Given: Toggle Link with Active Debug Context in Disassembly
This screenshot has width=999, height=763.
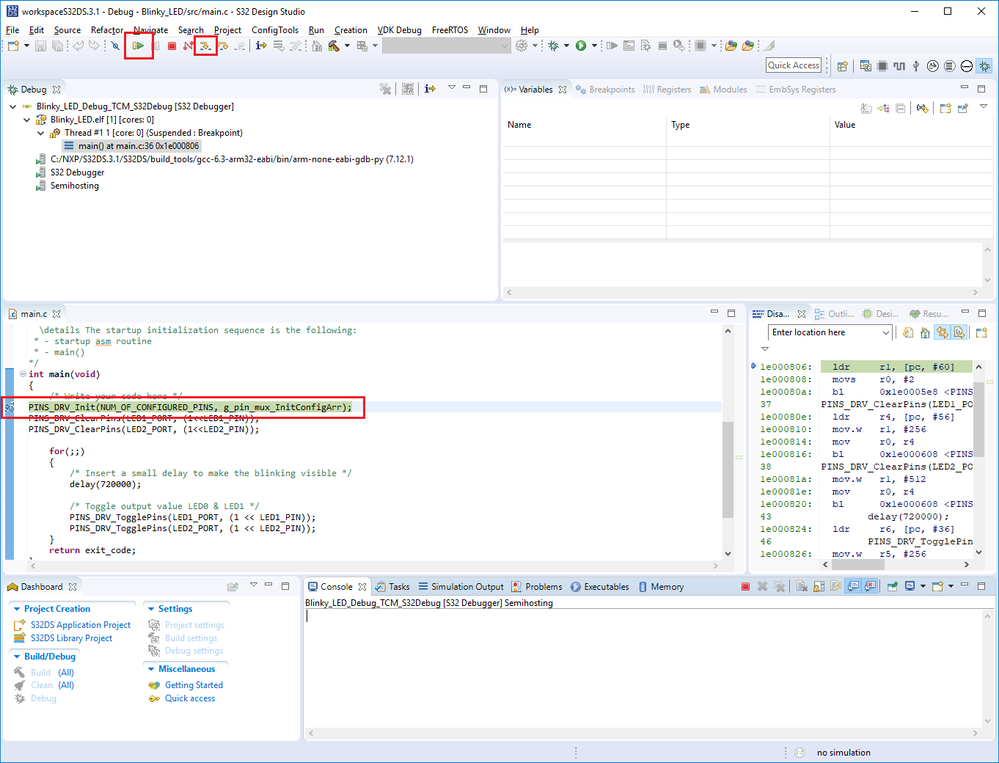Looking at the screenshot, I should [x=942, y=332].
